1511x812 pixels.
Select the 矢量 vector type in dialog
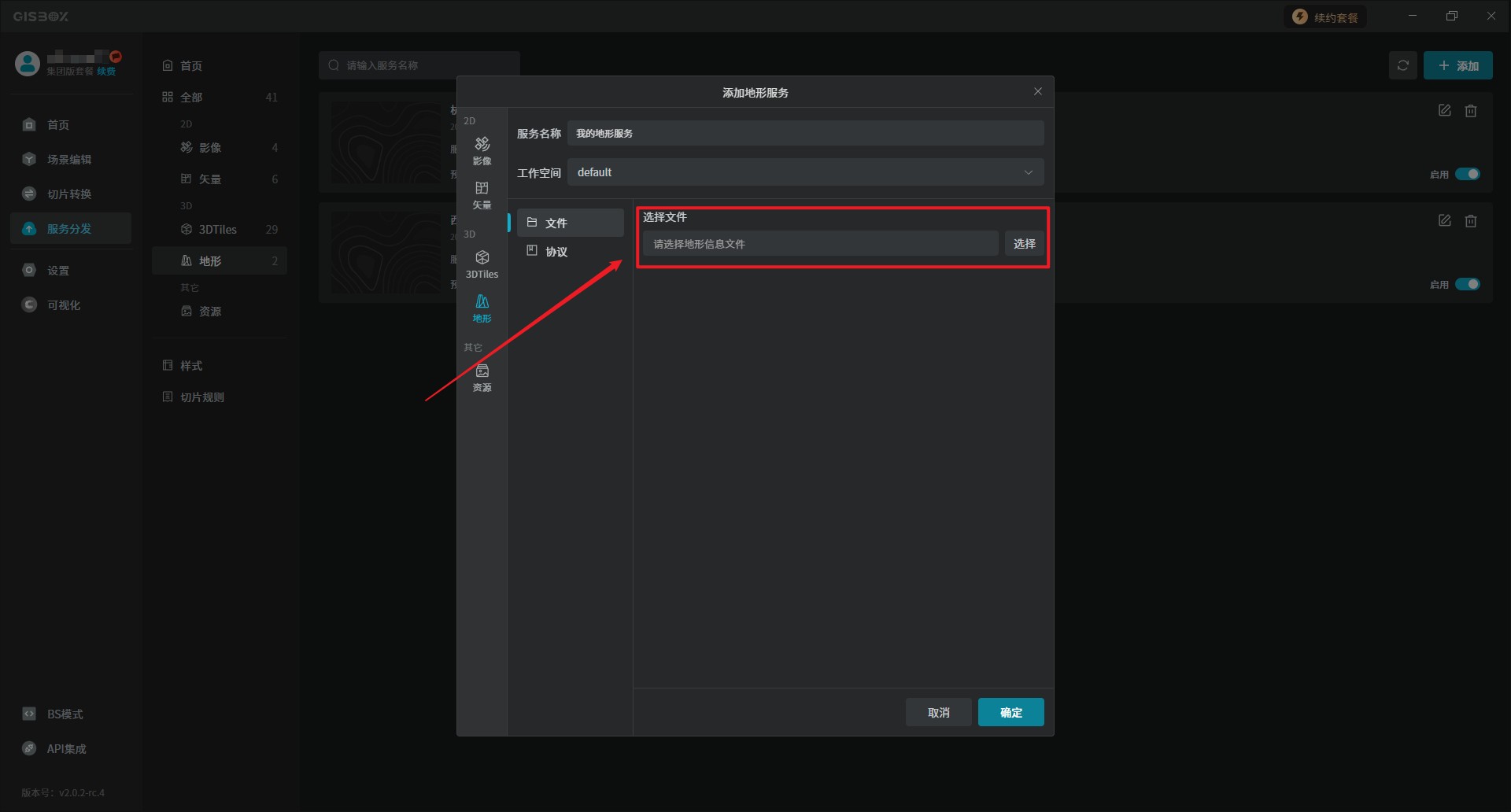pos(482,194)
